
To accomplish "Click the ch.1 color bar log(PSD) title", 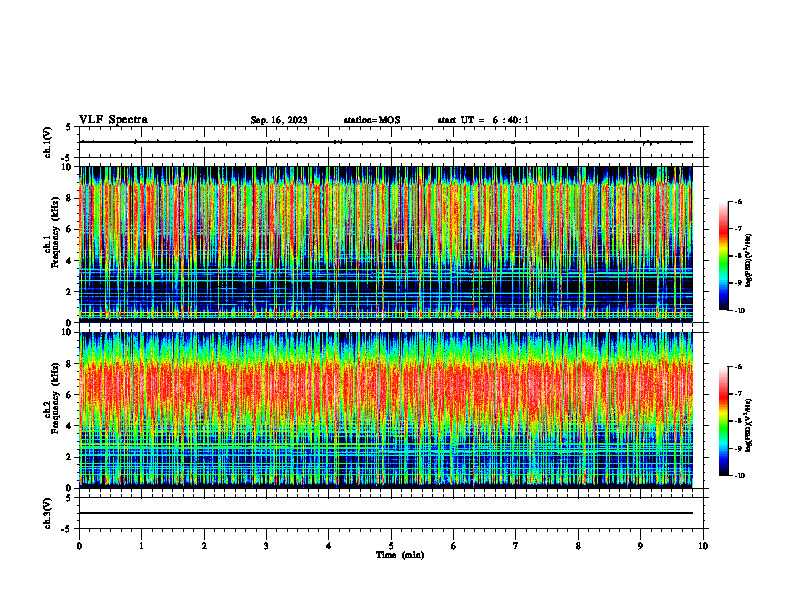I will click(749, 261).
